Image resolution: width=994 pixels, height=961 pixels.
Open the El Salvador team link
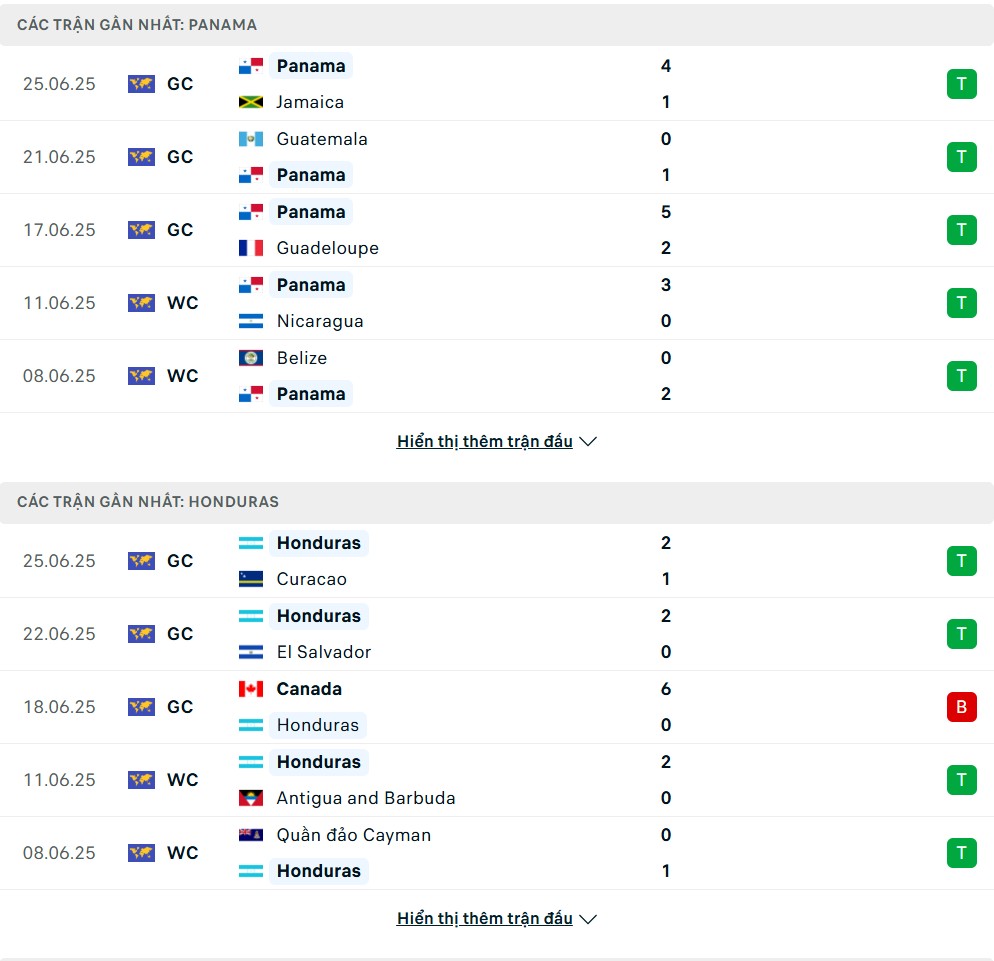323,652
